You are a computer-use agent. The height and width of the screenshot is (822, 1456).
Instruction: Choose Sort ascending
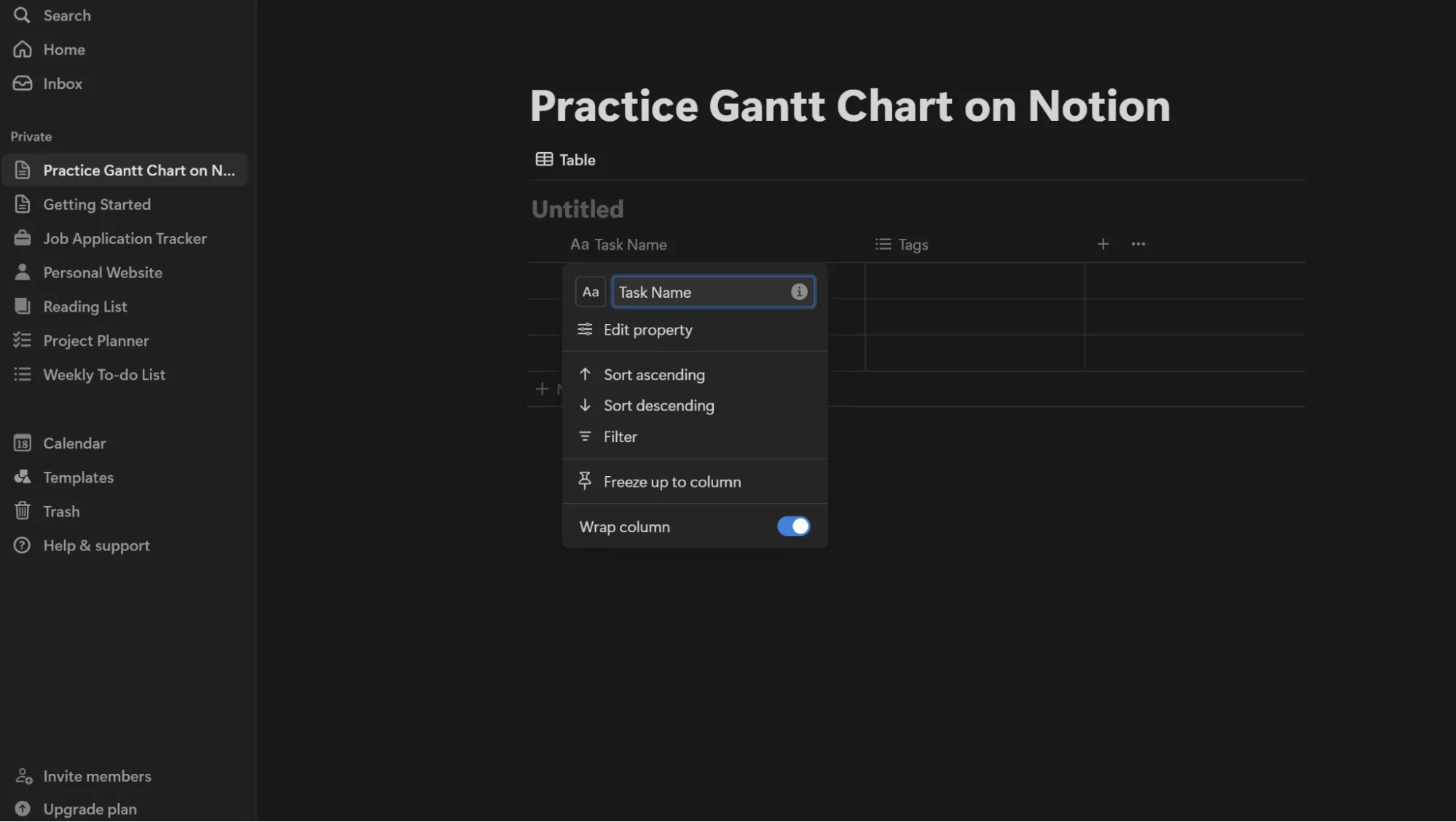coord(695,375)
